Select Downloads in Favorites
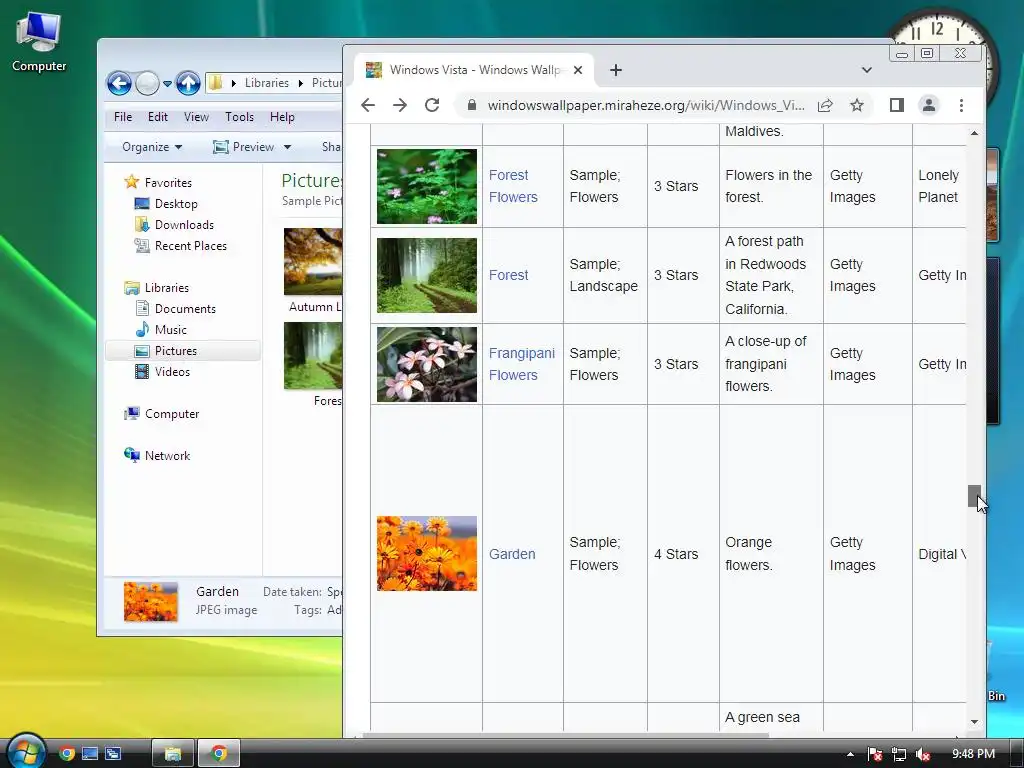The image size is (1024, 768). point(184,225)
